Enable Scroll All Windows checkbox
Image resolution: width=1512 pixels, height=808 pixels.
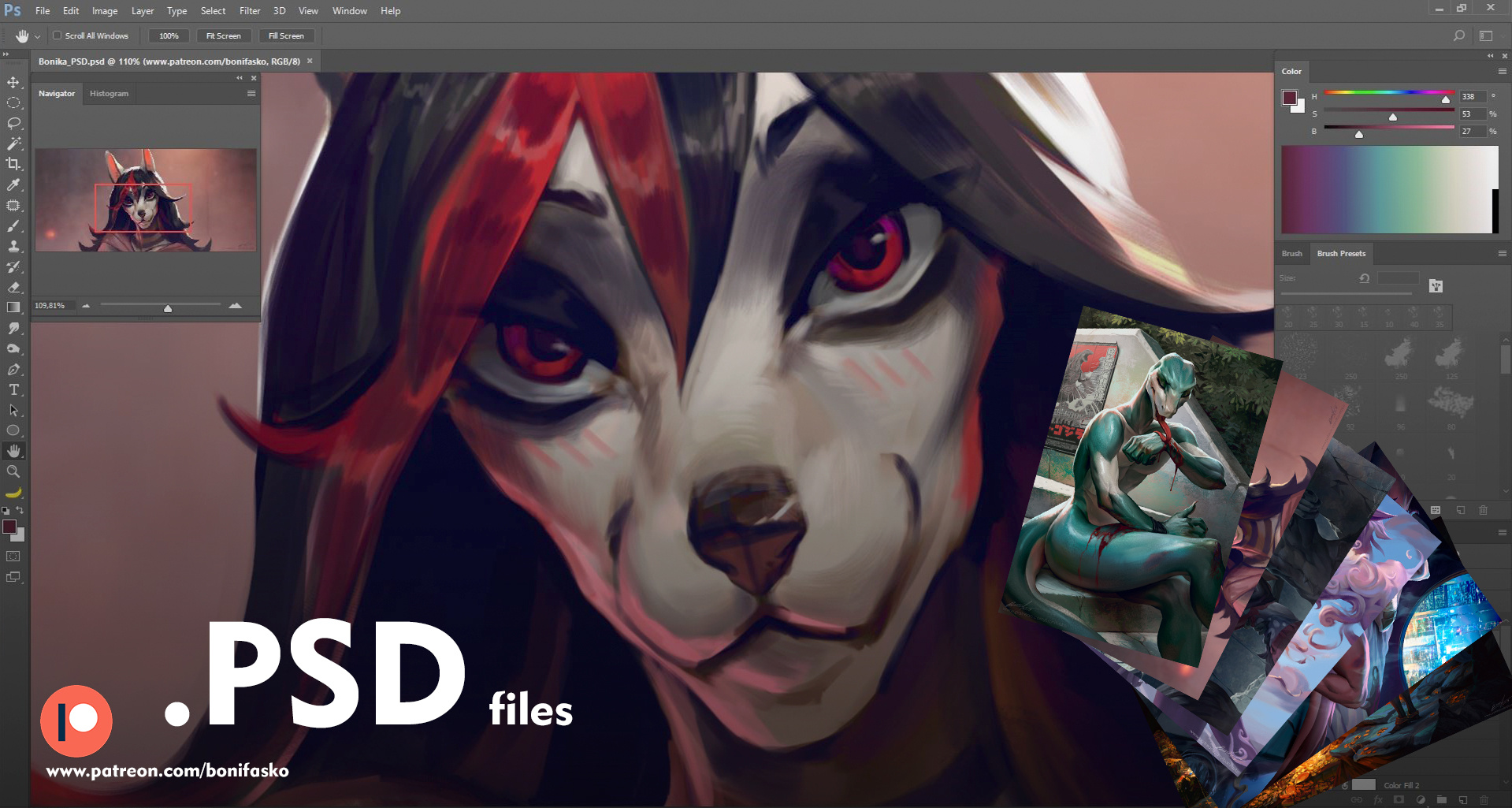coord(57,35)
